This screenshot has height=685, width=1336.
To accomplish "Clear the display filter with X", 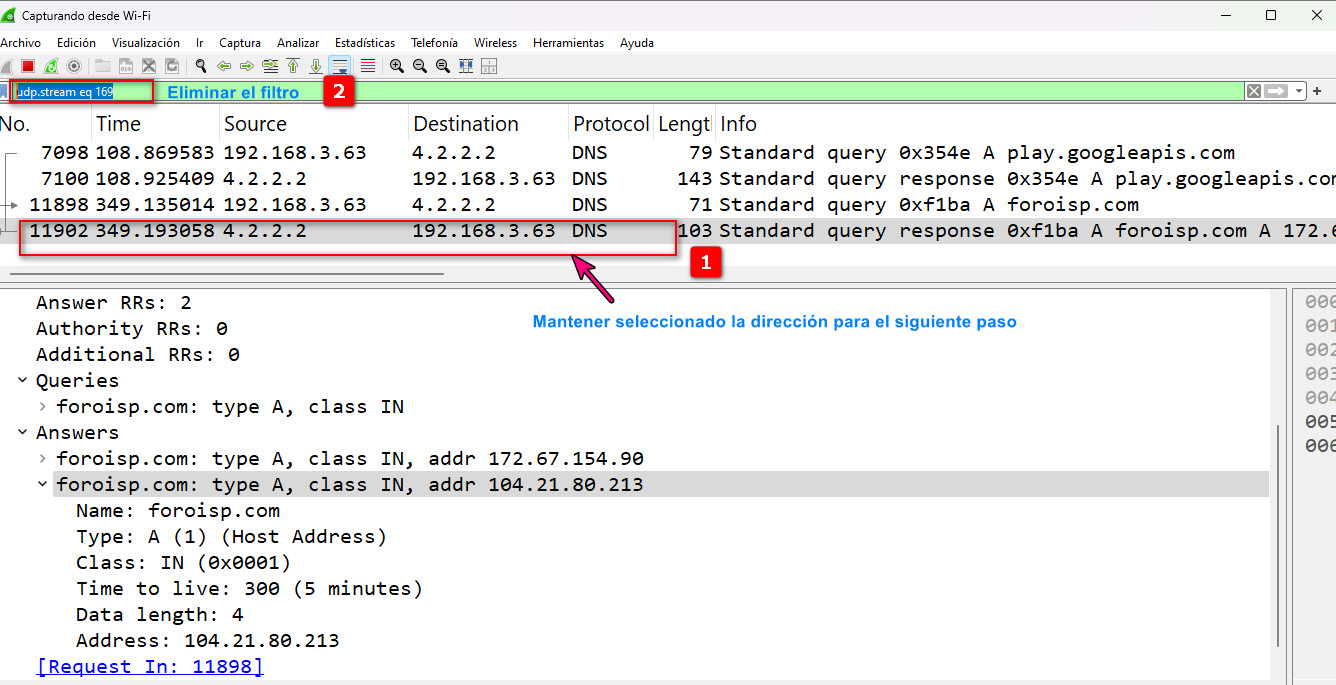I will 1253,91.
